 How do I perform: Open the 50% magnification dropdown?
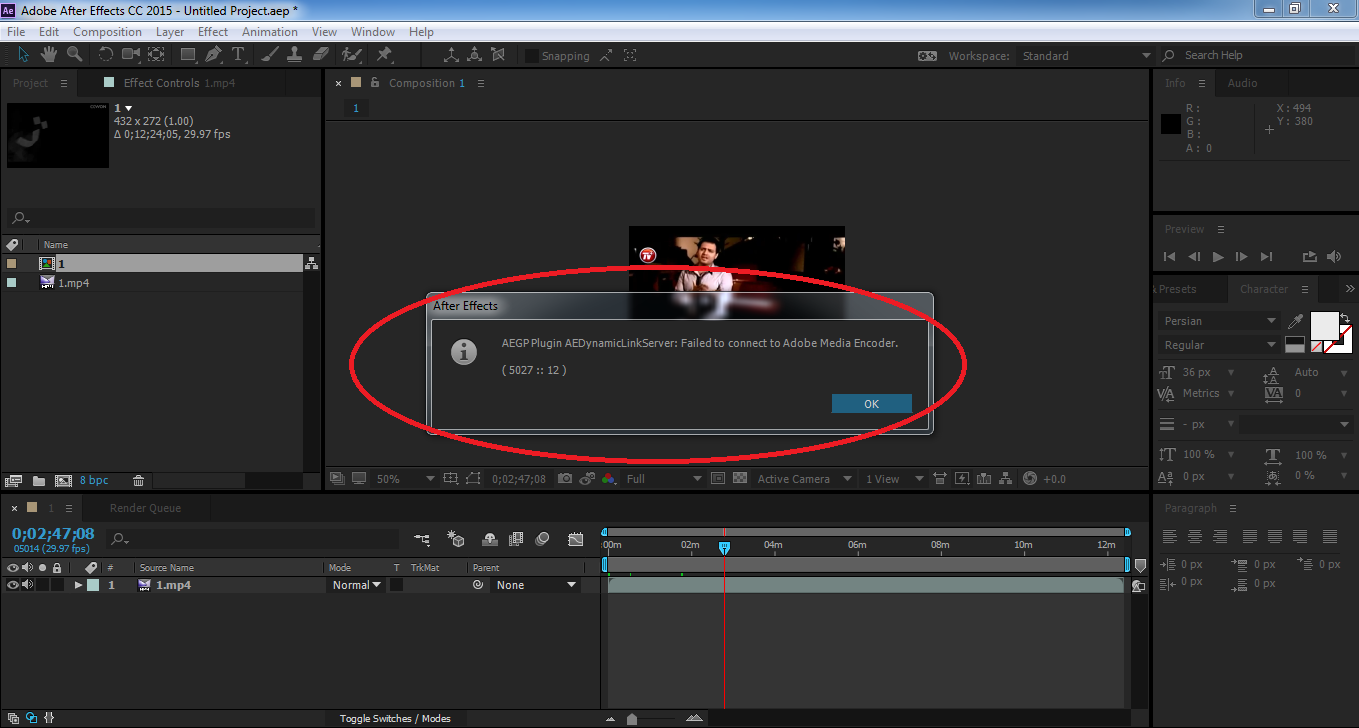[406, 479]
